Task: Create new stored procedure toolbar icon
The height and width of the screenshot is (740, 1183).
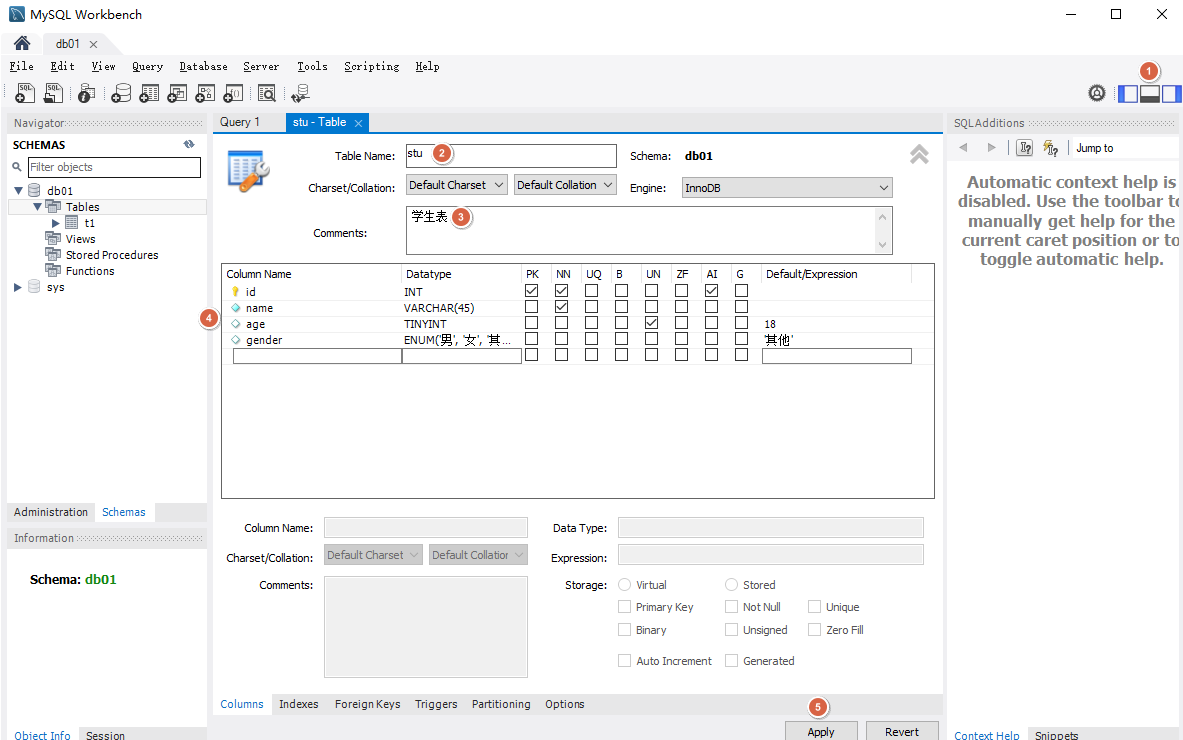Action: point(205,93)
